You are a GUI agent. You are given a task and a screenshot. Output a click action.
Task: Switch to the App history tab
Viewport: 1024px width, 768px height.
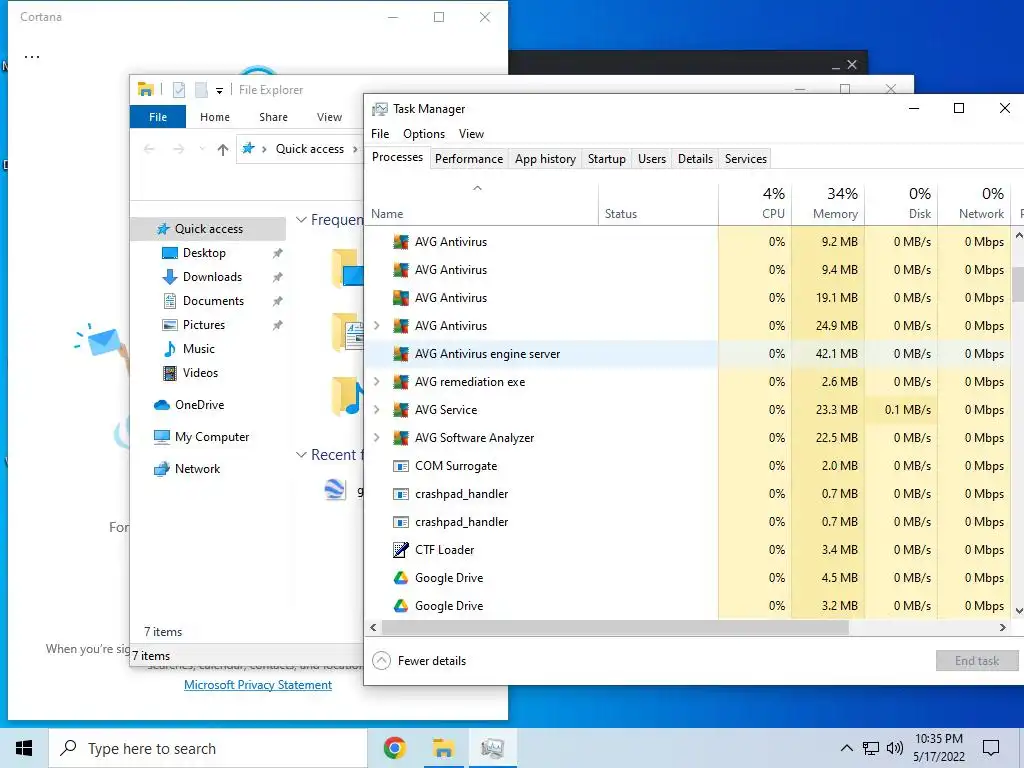click(x=545, y=159)
